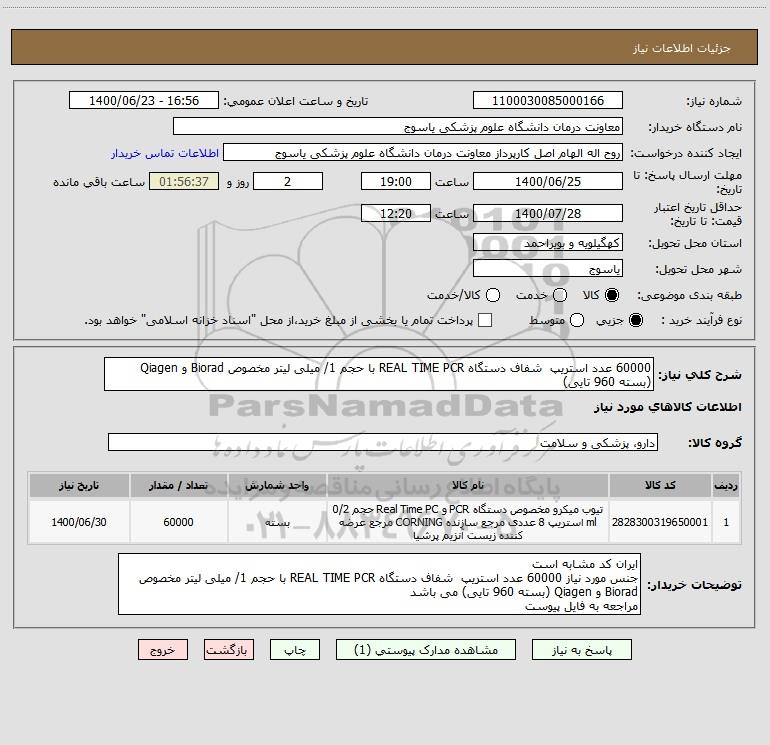Viewport: 770px width, 745px height.
Task: Click the تعداد / مقدار column header
Action: (x=178, y=486)
